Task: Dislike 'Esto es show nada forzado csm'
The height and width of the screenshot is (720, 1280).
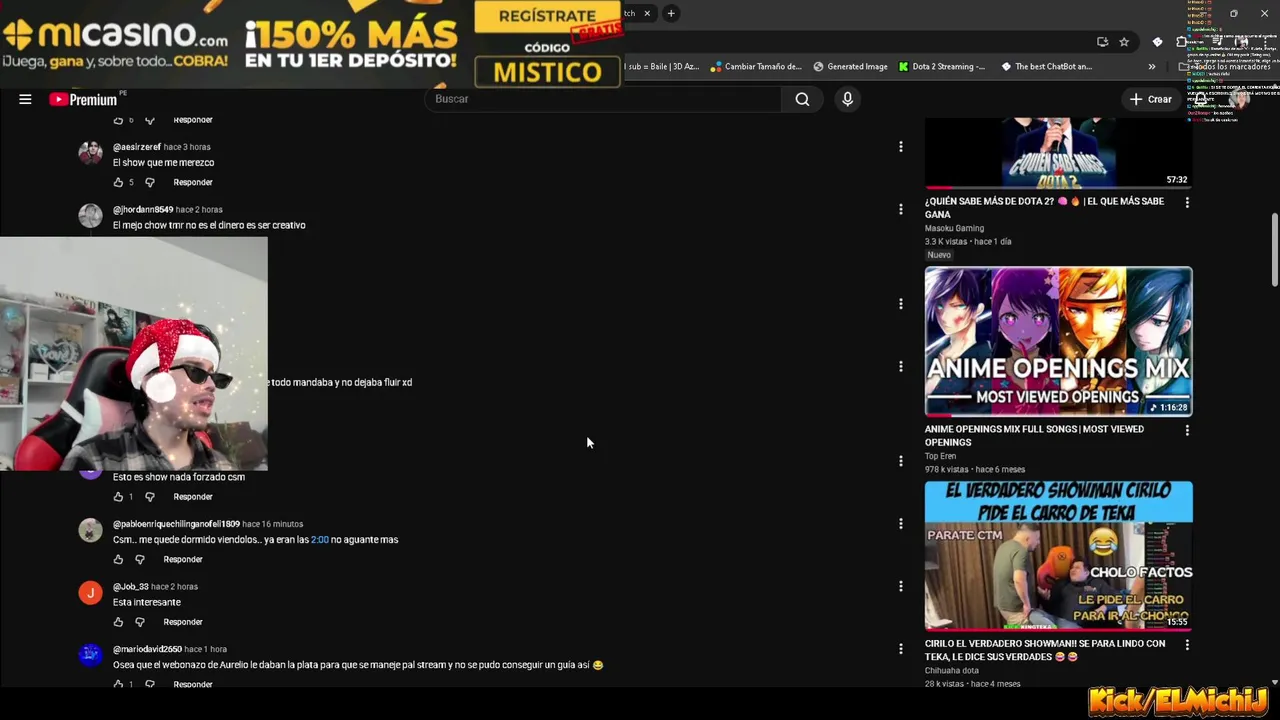Action: point(150,496)
